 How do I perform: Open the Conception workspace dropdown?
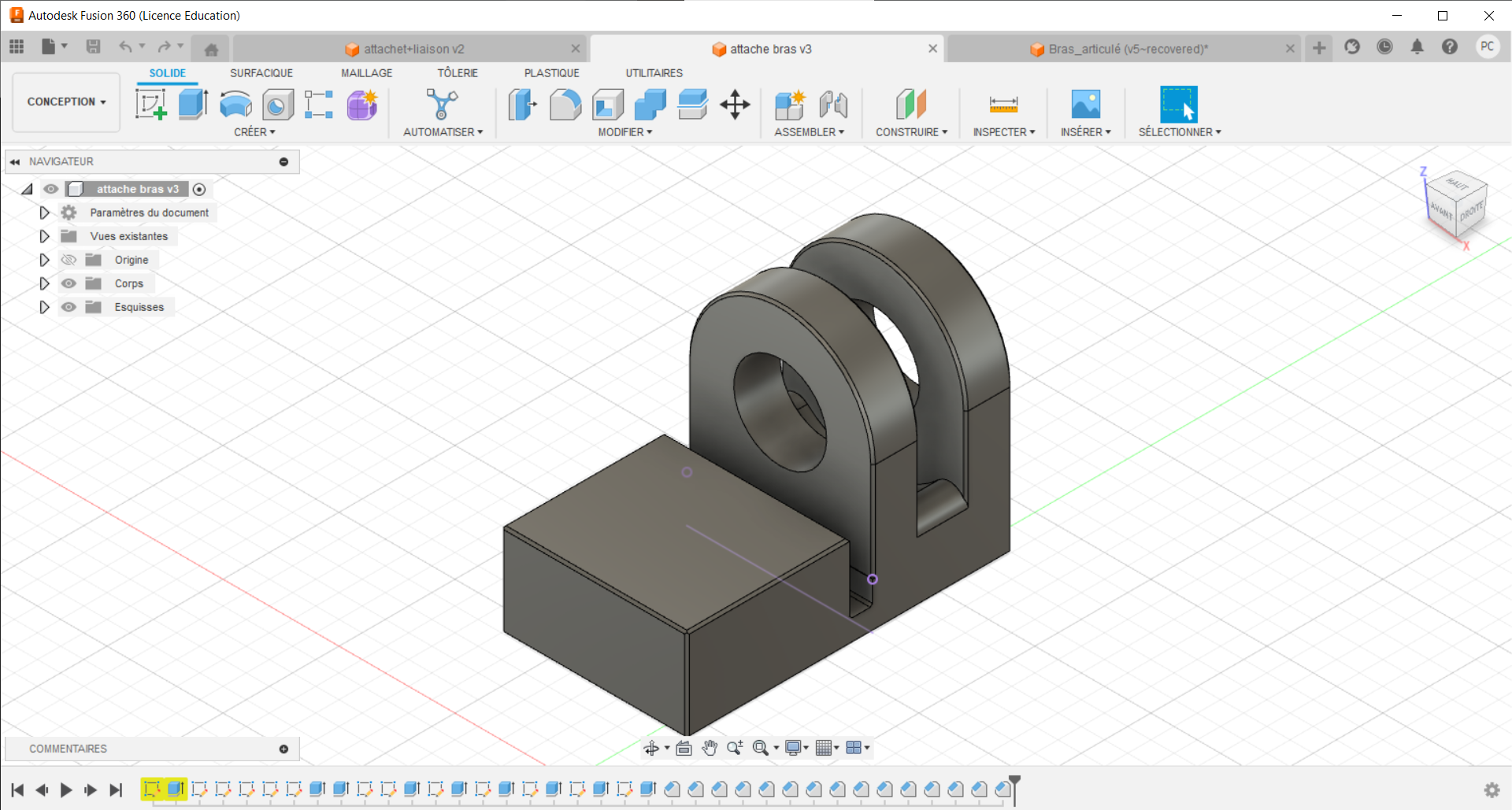point(67,102)
